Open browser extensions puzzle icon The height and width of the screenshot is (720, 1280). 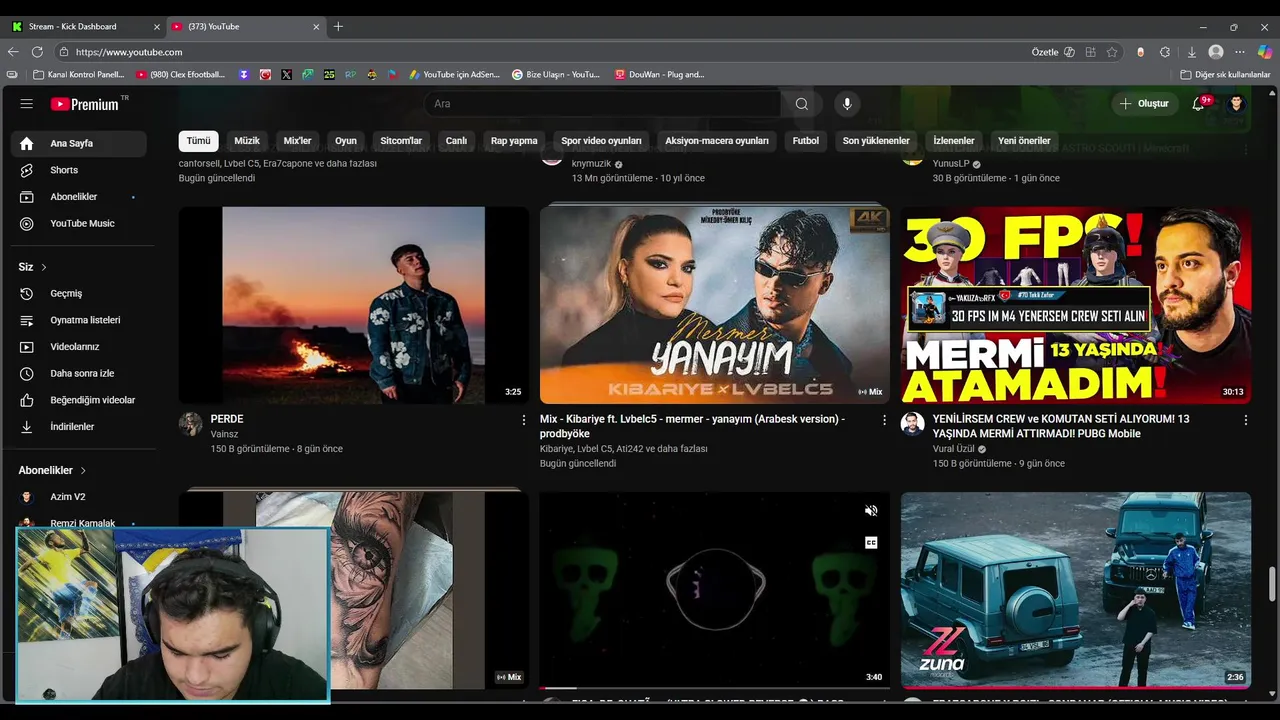point(1165,52)
